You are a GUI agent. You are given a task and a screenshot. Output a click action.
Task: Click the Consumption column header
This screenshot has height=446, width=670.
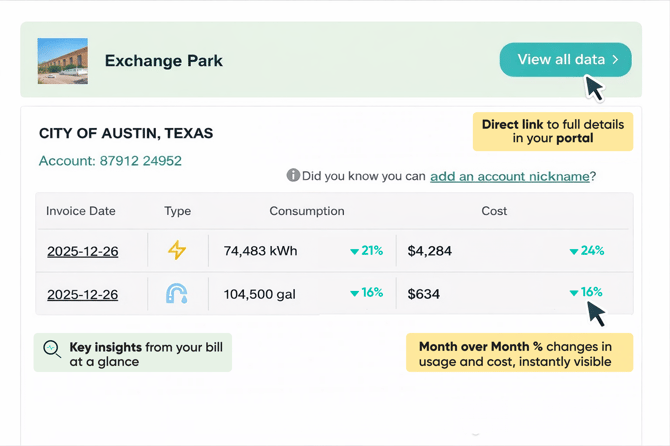click(306, 211)
